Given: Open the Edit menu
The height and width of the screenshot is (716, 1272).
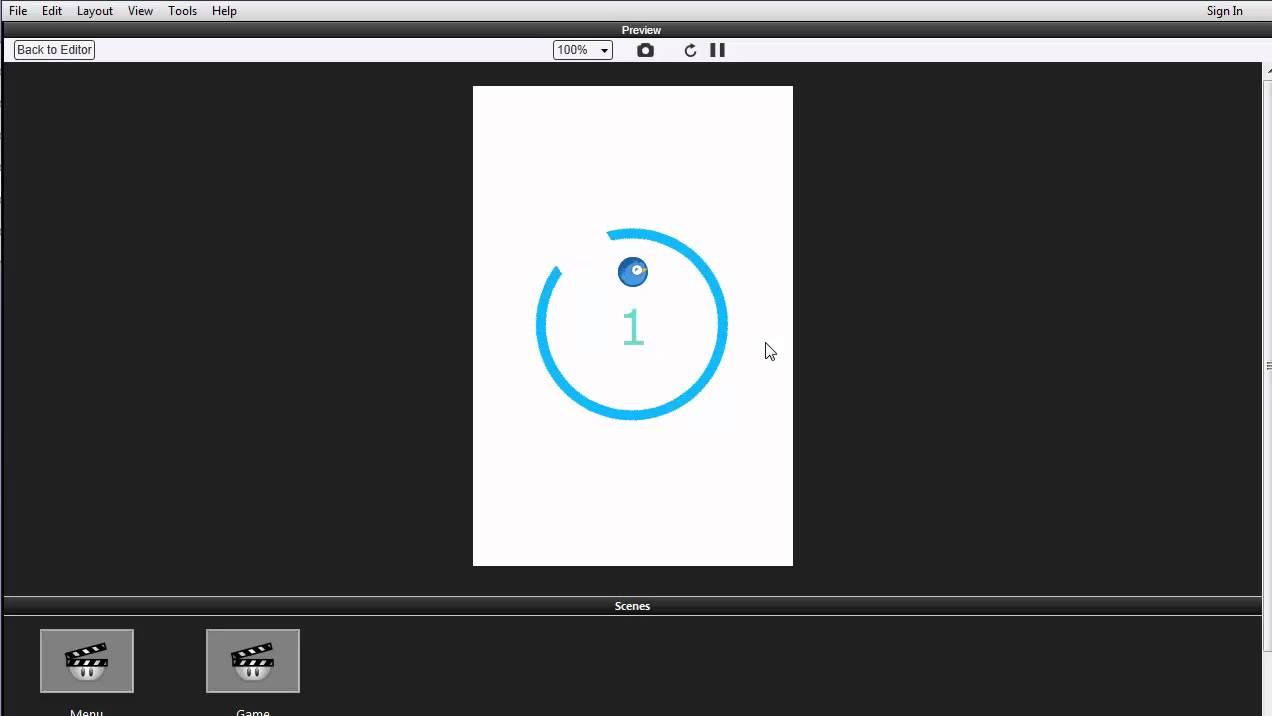Looking at the screenshot, I should coord(52,11).
